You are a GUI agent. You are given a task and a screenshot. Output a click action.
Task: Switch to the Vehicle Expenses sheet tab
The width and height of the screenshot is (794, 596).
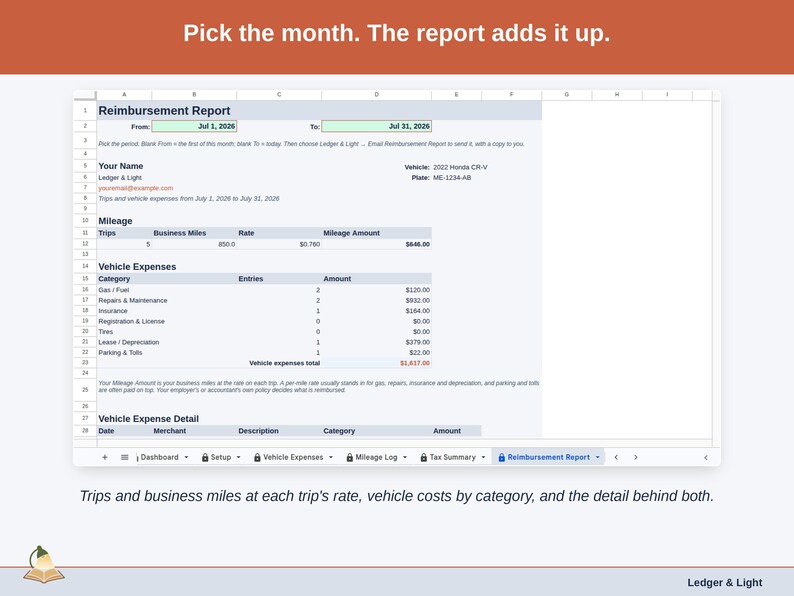(293, 457)
